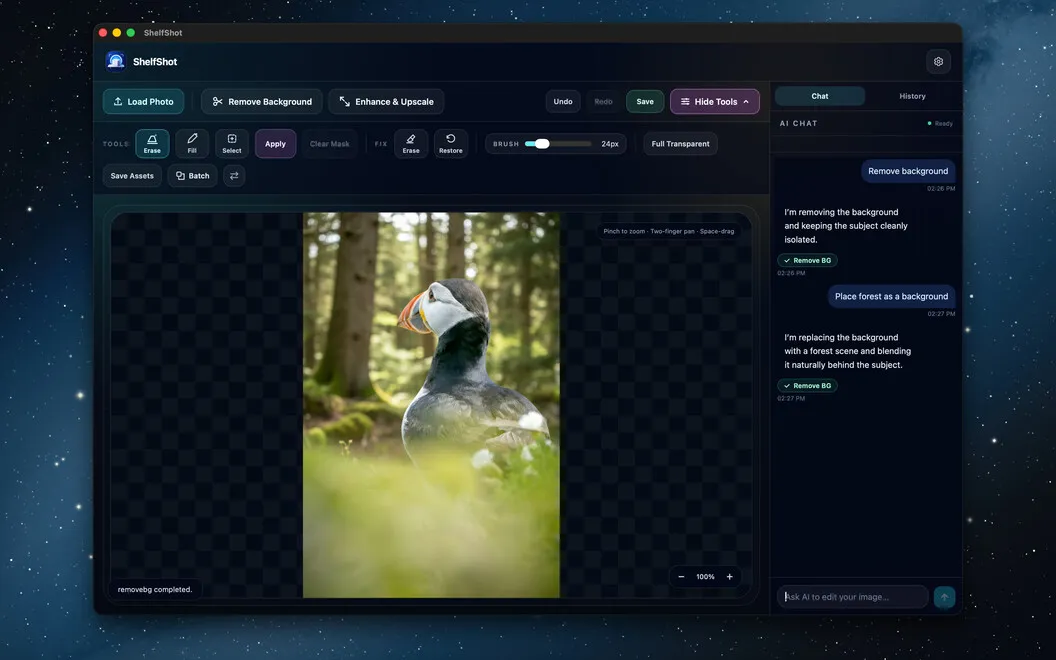Click the Clear Mask button
1056x660 pixels.
(x=329, y=143)
